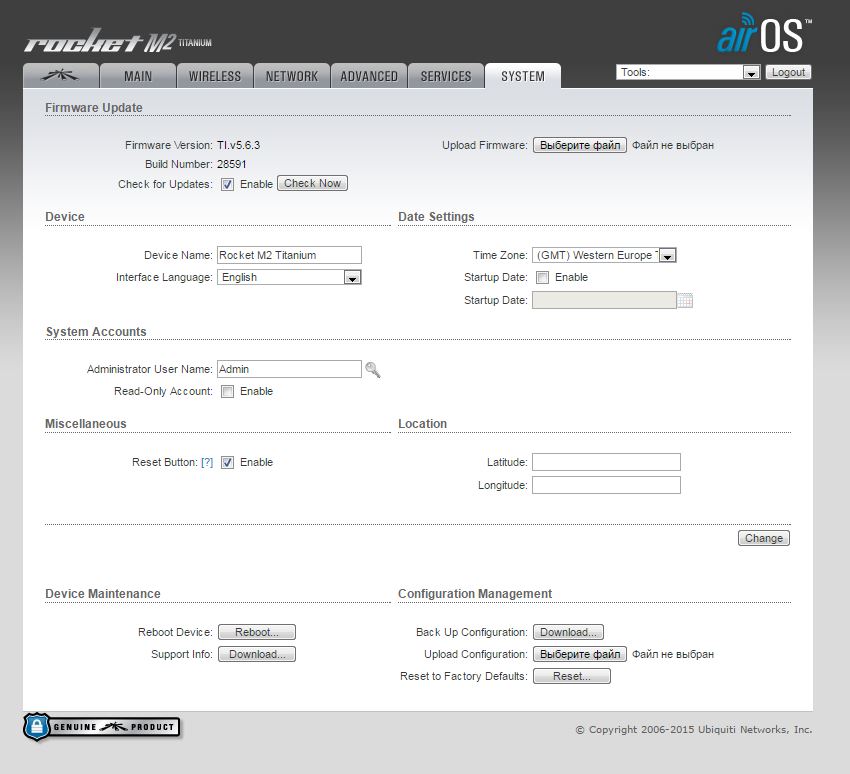The width and height of the screenshot is (850, 774).
Task: Open the Reset Button help link
Action: (207, 462)
